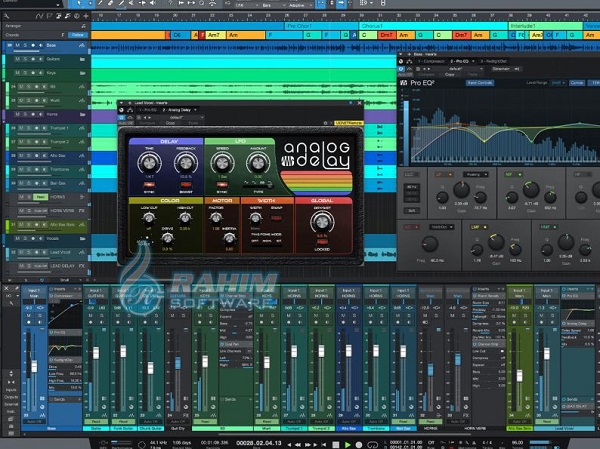Click the Play button in the transport bar
600x449 pixels.
coord(348,443)
